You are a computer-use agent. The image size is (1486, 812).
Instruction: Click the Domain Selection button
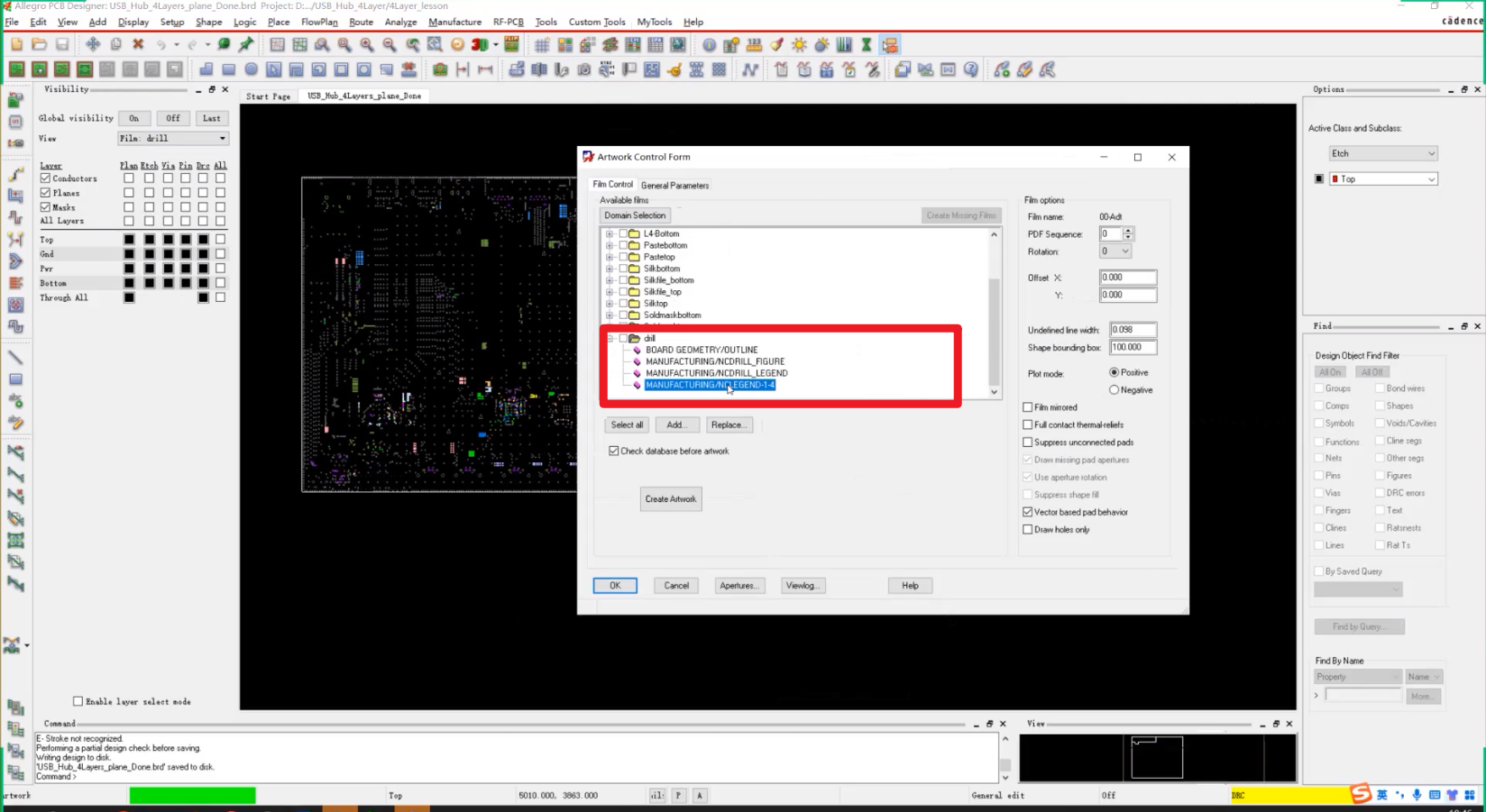pos(635,215)
